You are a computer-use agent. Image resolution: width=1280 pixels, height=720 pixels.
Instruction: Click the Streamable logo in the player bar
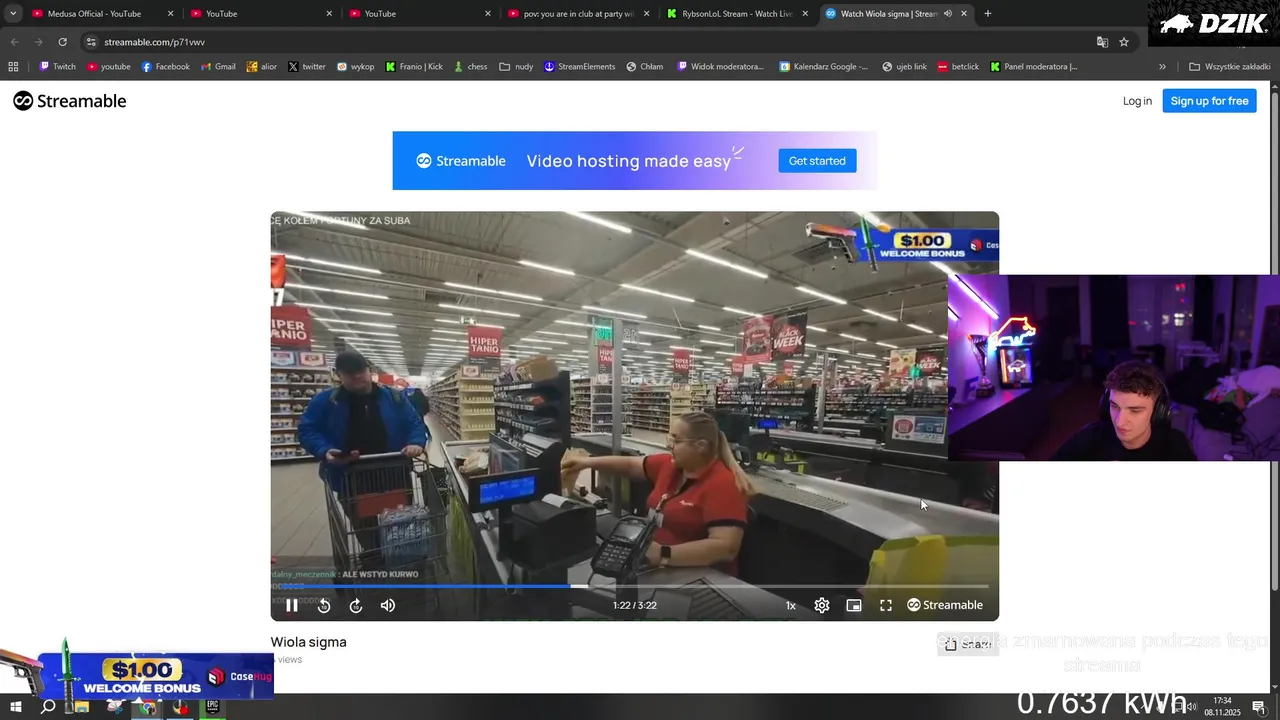(x=945, y=605)
